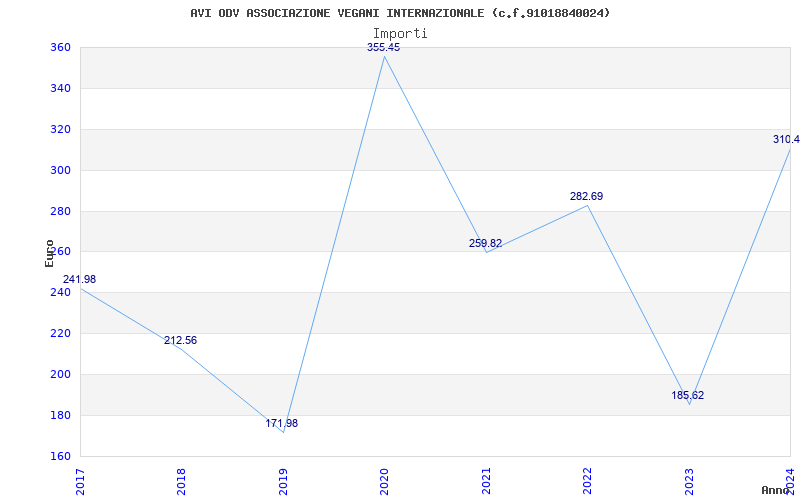This screenshot has height=500, width=800.
Task: Select the 355.45 data label
Action: point(384,47)
